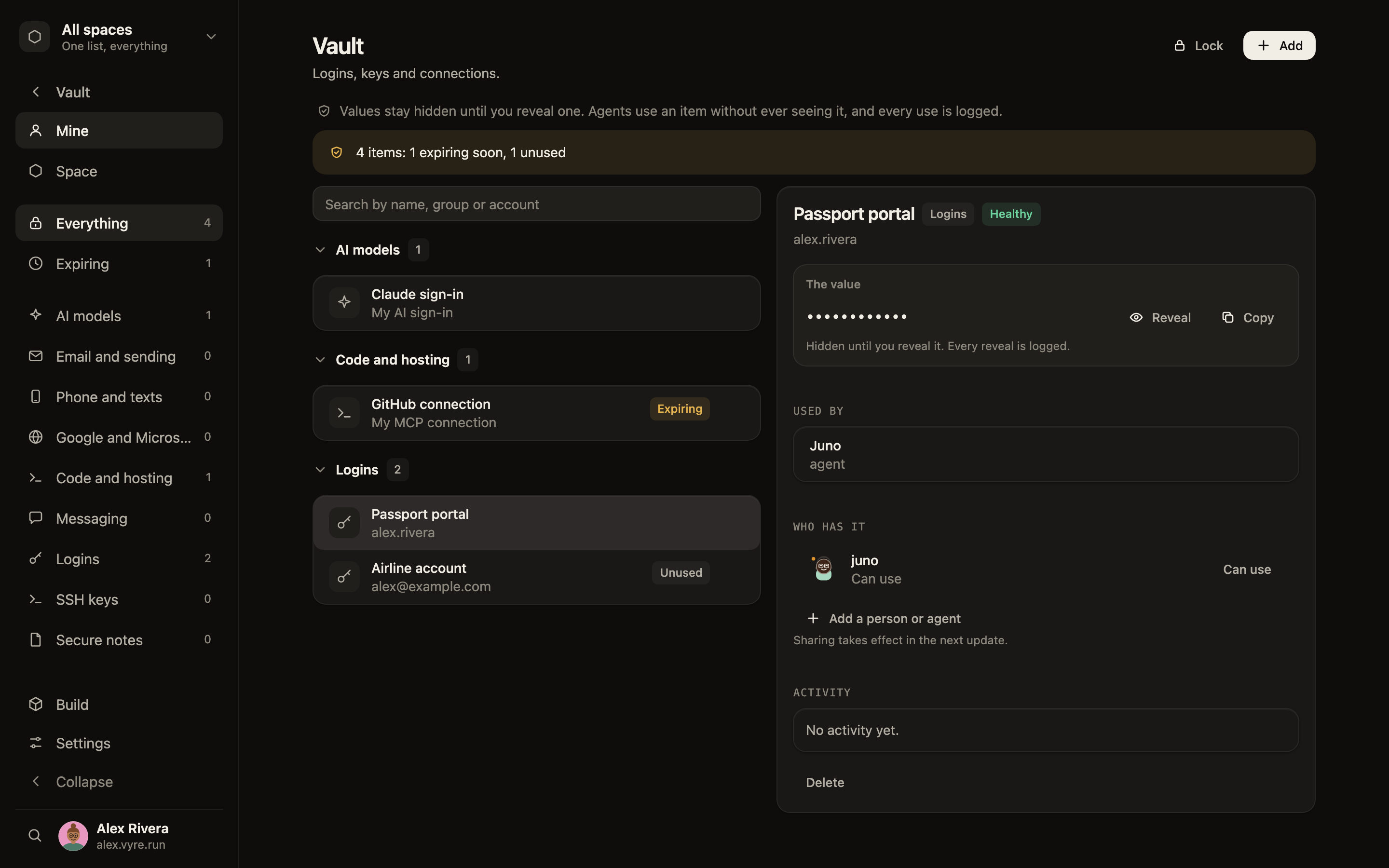Open the Juno agent card under Used by
Image resolution: width=1389 pixels, height=868 pixels.
click(x=1046, y=454)
